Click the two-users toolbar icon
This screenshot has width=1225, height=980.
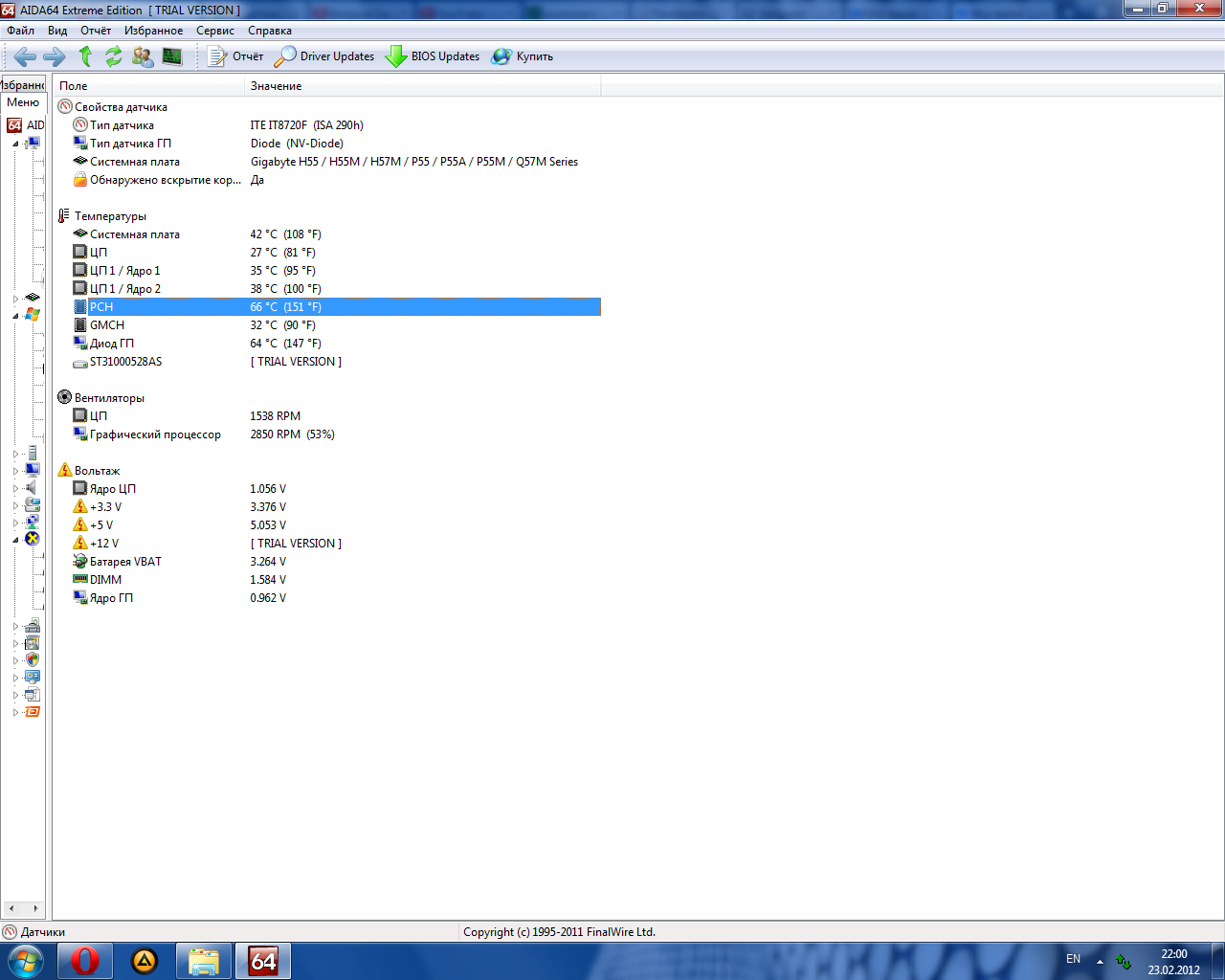[x=143, y=56]
